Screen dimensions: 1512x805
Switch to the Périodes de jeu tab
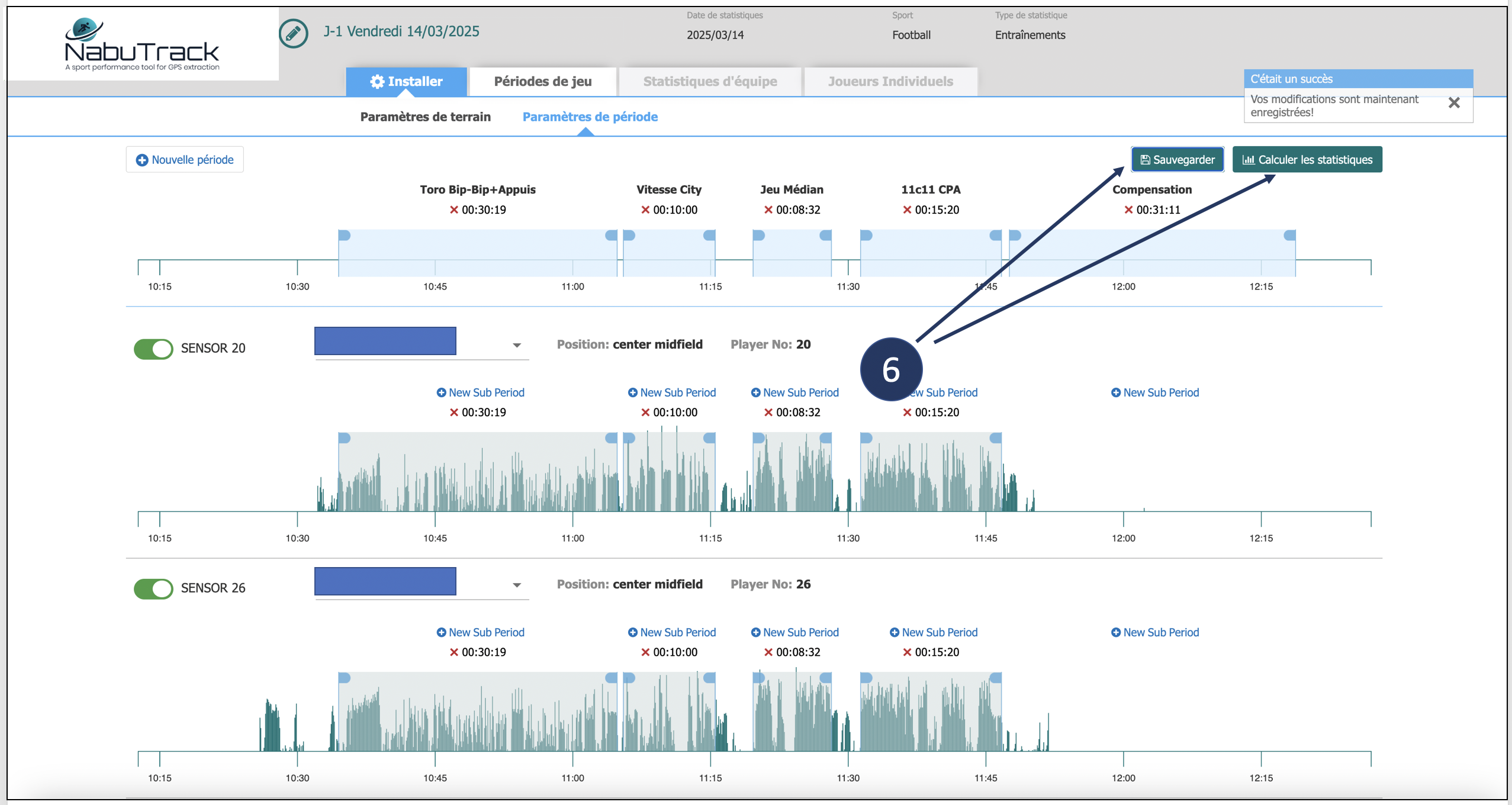click(542, 82)
